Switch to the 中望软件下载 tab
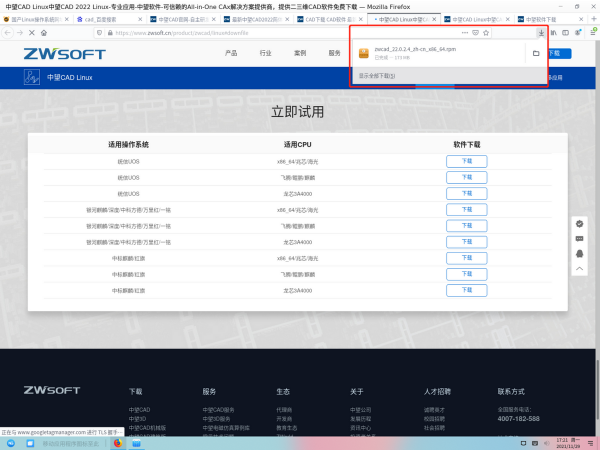Viewport: 600px width, 450px height. point(545,19)
